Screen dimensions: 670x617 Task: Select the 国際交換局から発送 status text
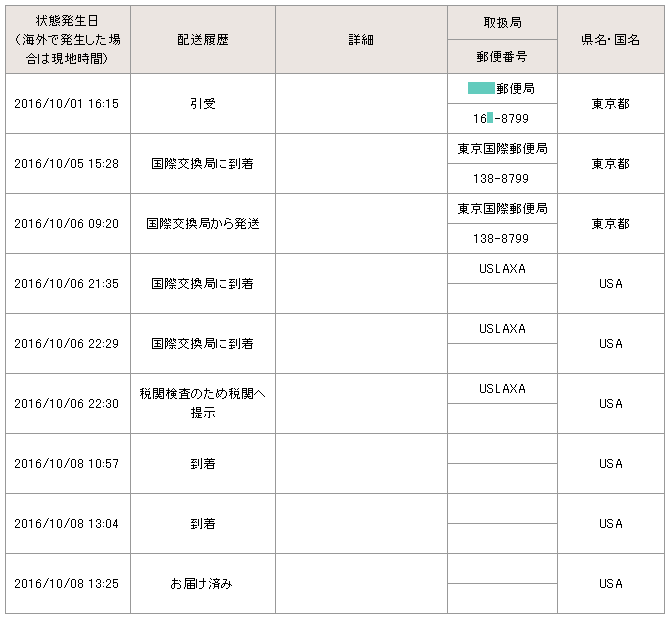pos(202,223)
